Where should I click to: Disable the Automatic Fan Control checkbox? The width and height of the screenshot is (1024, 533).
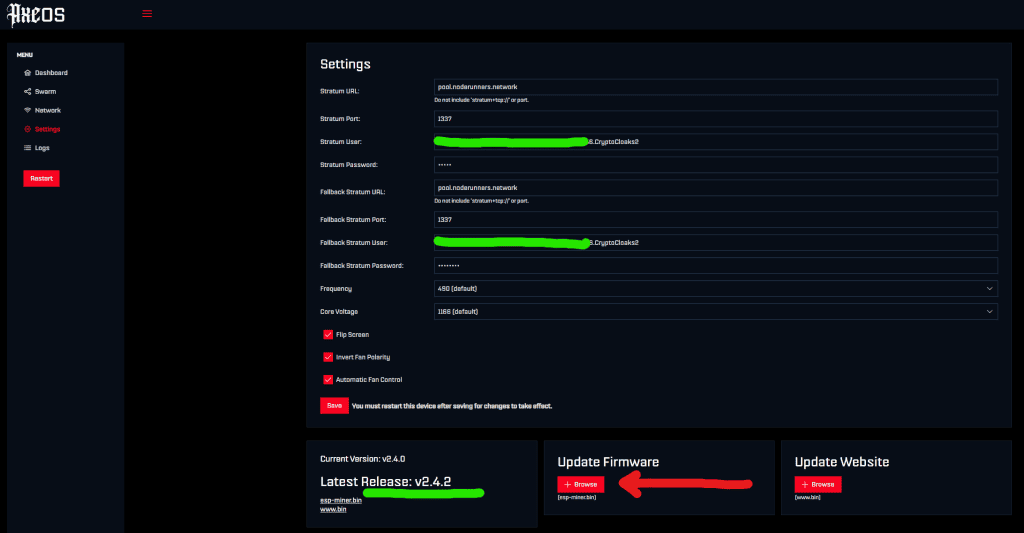pyautogui.click(x=328, y=380)
